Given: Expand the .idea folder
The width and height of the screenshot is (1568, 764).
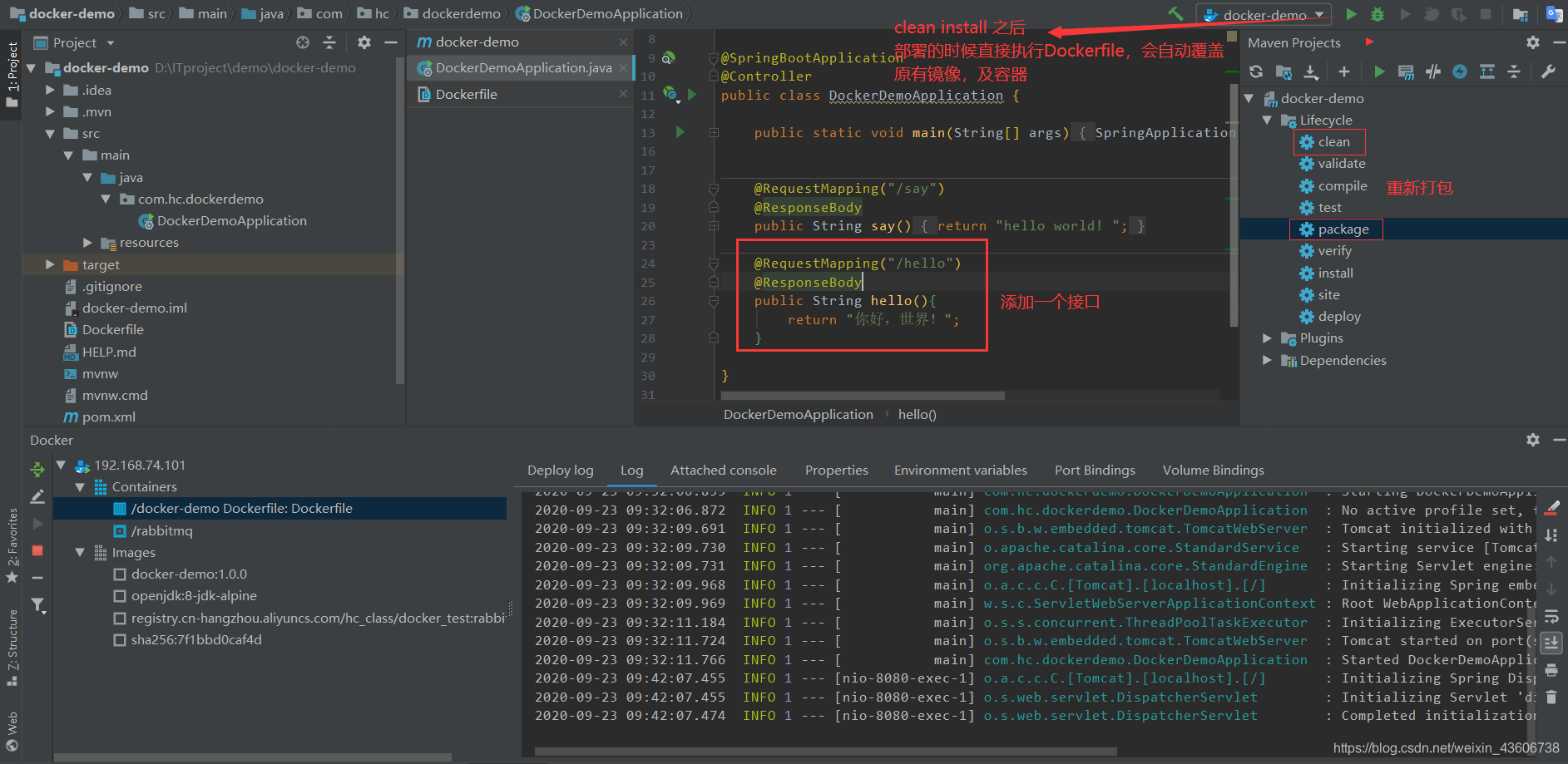Looking at the screenshot, I should click(50, 90).
